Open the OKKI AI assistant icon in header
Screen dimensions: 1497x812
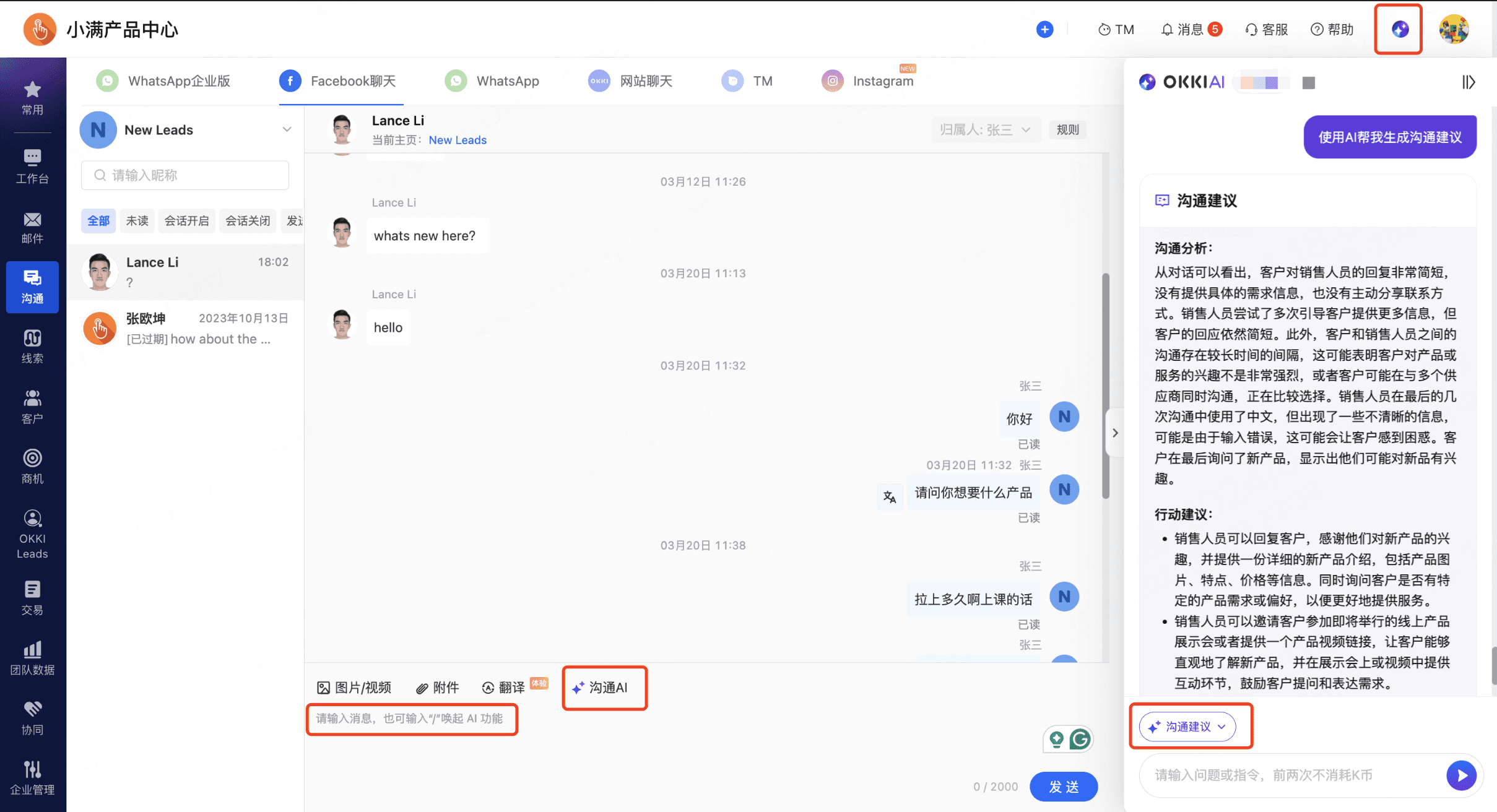1399,29
